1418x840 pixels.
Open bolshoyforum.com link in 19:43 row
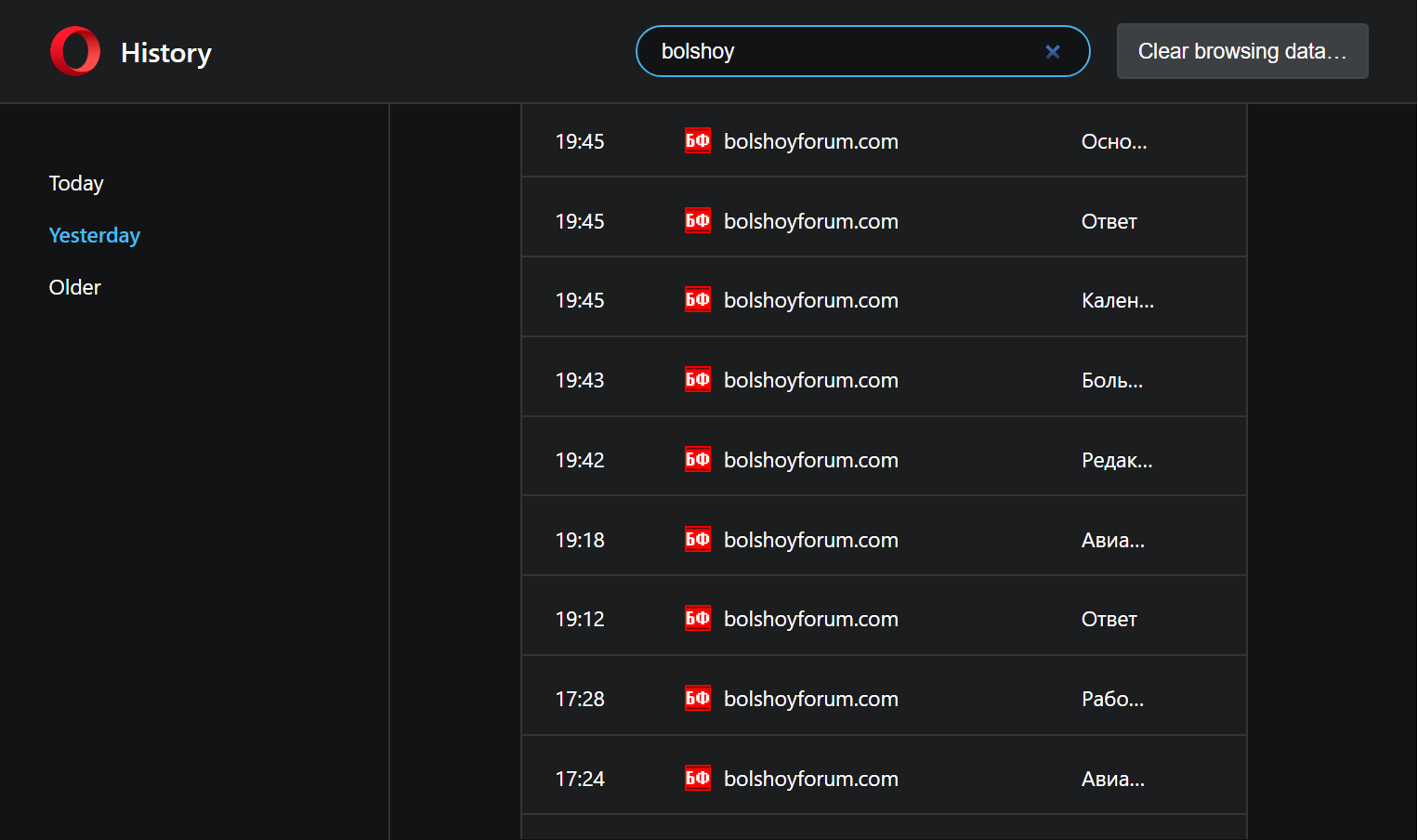tap(811, 380)
